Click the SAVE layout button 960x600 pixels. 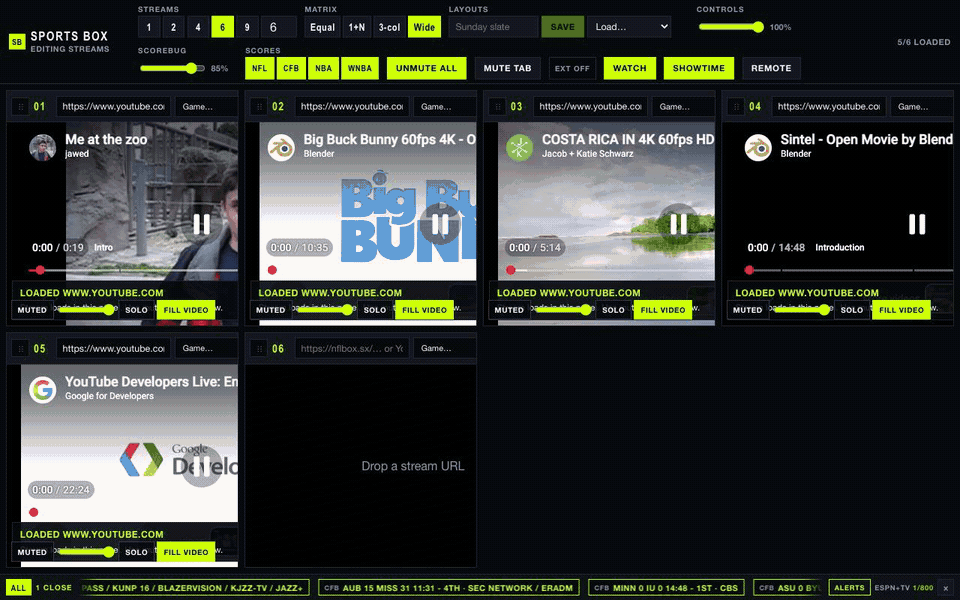pyautogui.click(x=563, y=27)
